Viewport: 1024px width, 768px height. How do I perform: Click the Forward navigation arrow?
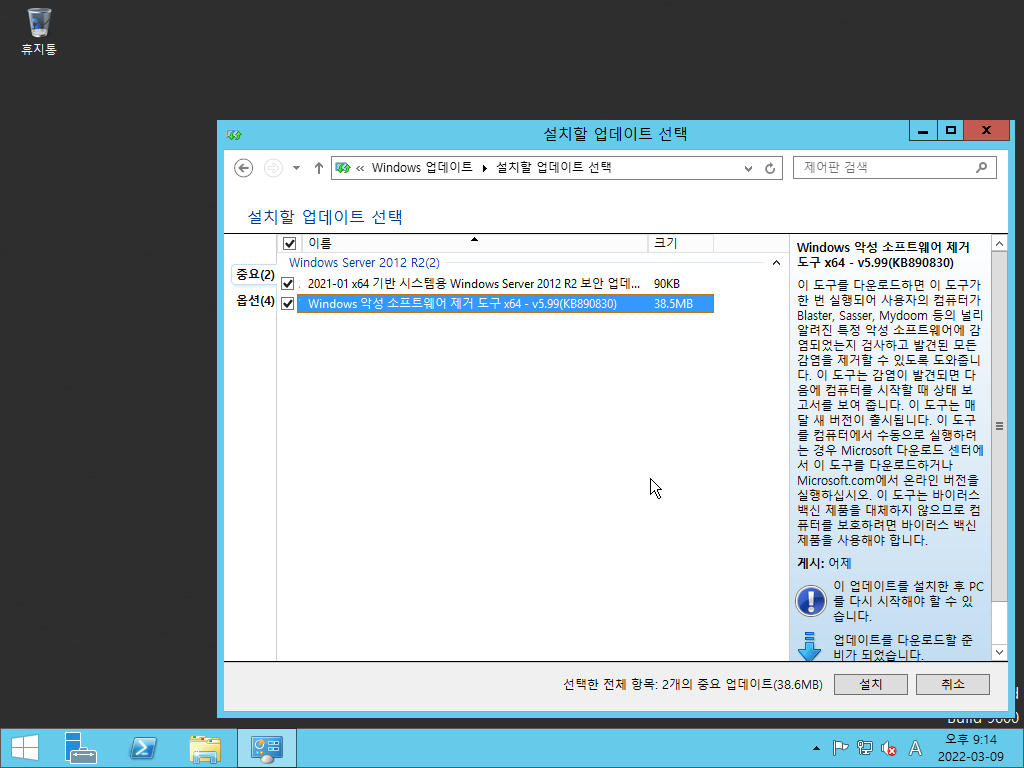click(x=273, y=168)
